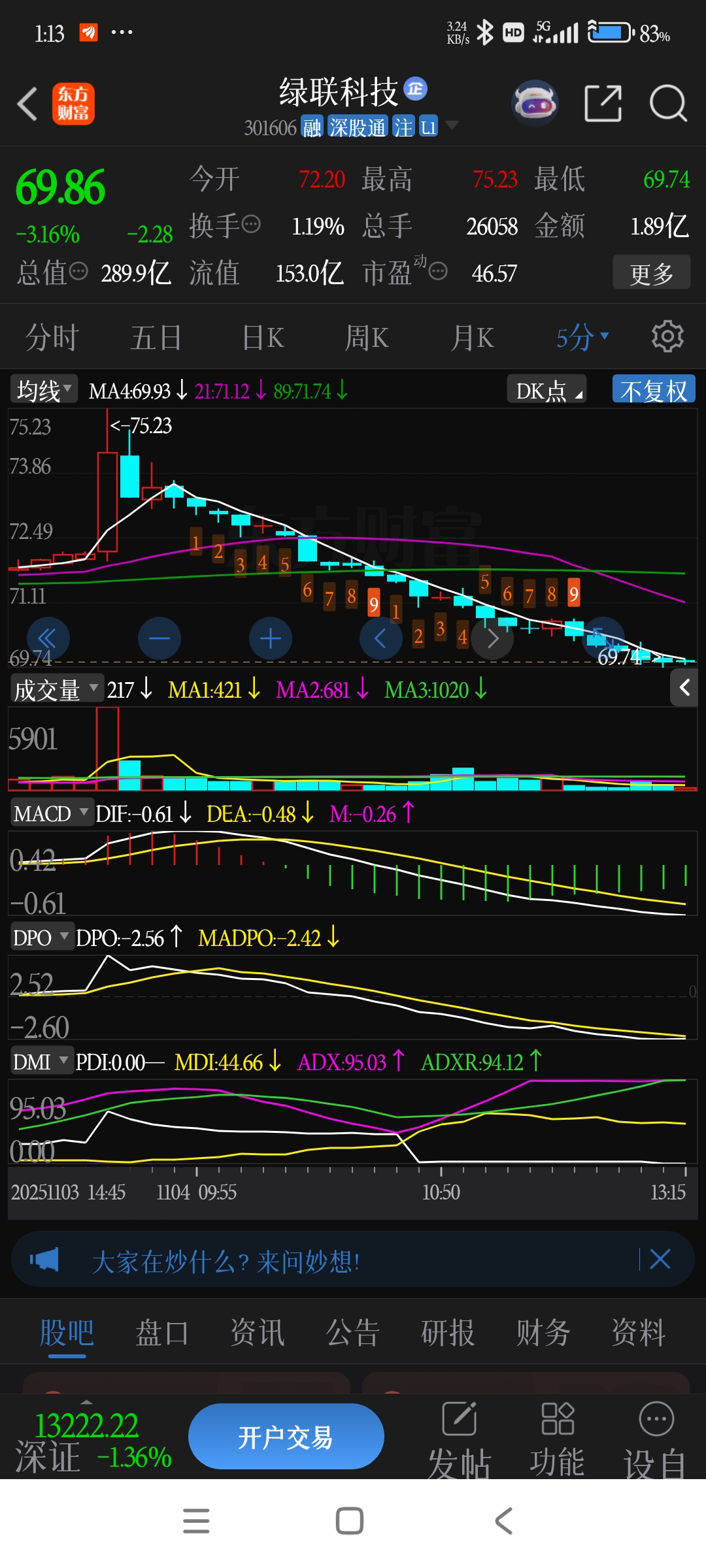Tap the 深股通 tag

357,127
